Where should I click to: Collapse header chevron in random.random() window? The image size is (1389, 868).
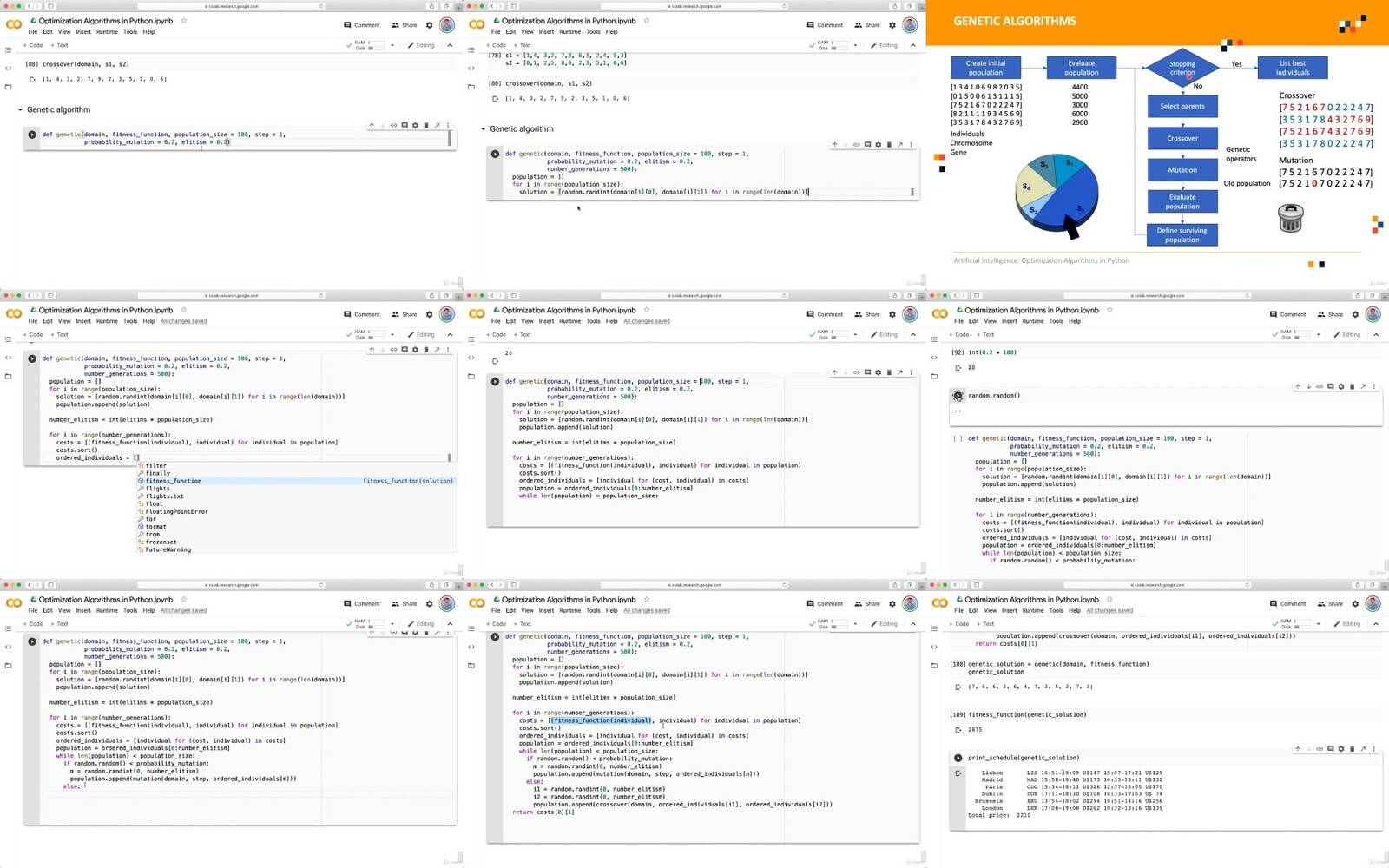pyautogui.click(x=1376, y=334)
